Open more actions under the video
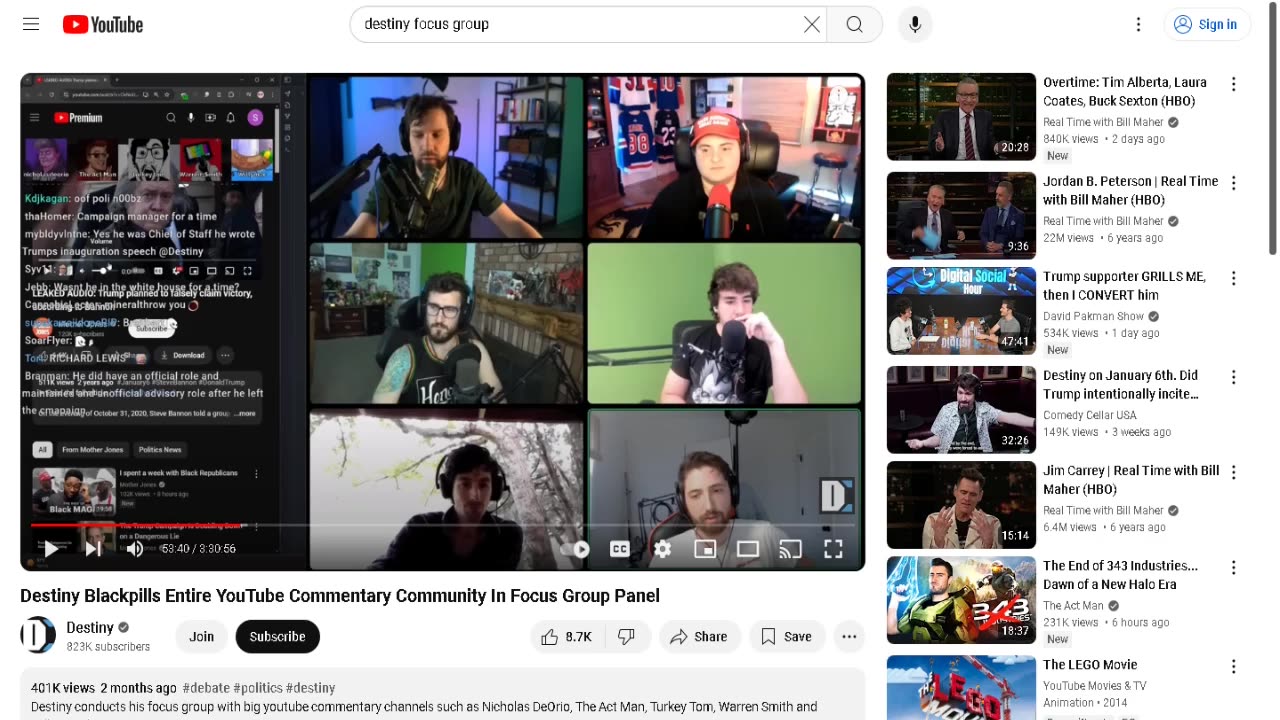Screen dimensions: 1280x720 pyautogui.click(x=849, y=637)
